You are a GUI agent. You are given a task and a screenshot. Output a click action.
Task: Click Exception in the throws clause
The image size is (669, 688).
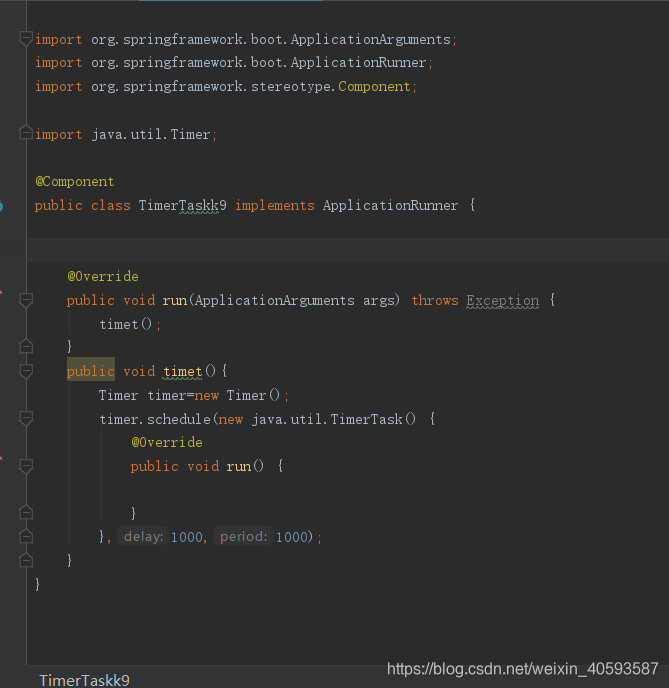pyautogui.click(x=502, y=301)
